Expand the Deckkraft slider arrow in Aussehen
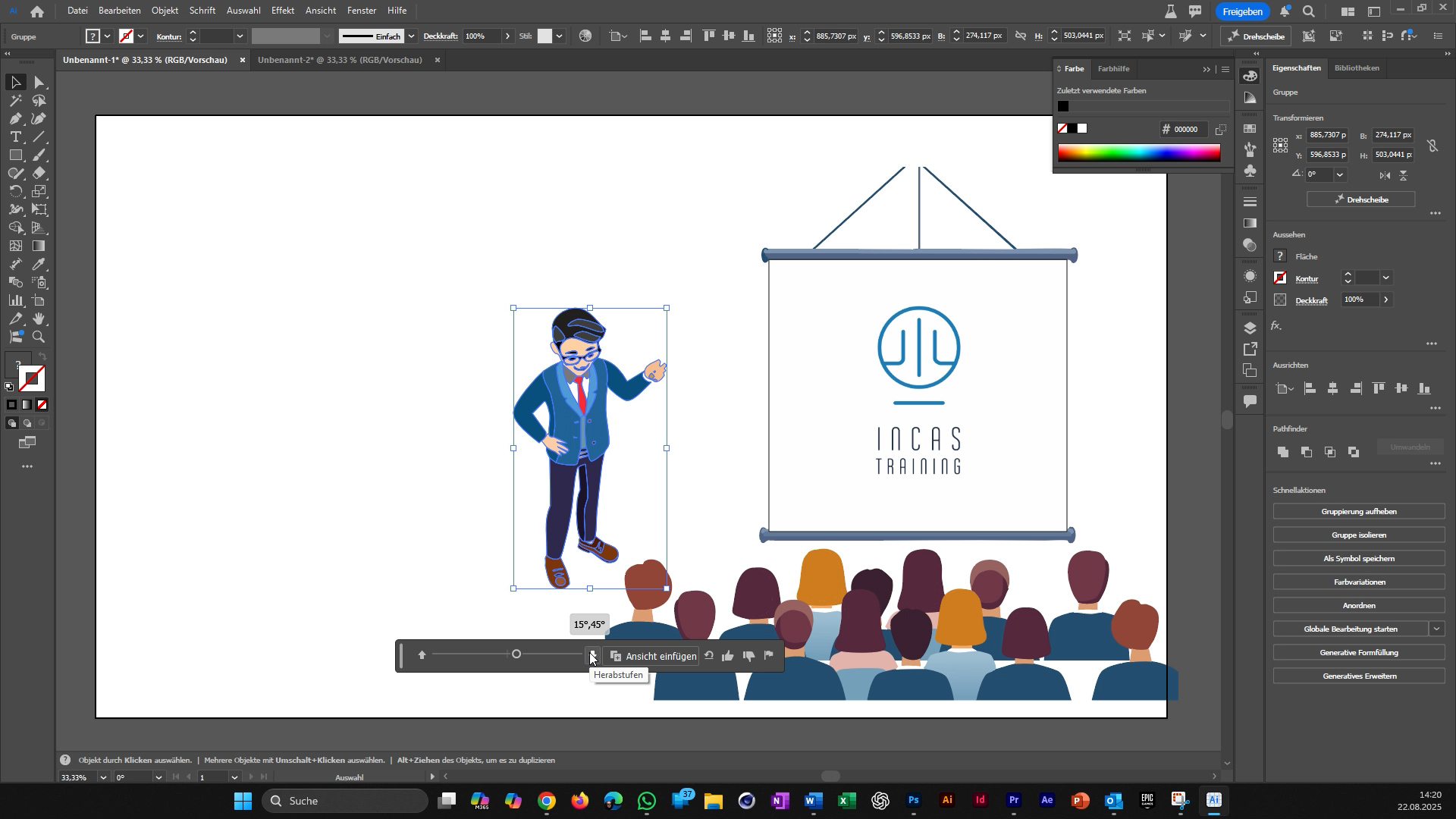 pyautogui.click(x=1386, y=300)
